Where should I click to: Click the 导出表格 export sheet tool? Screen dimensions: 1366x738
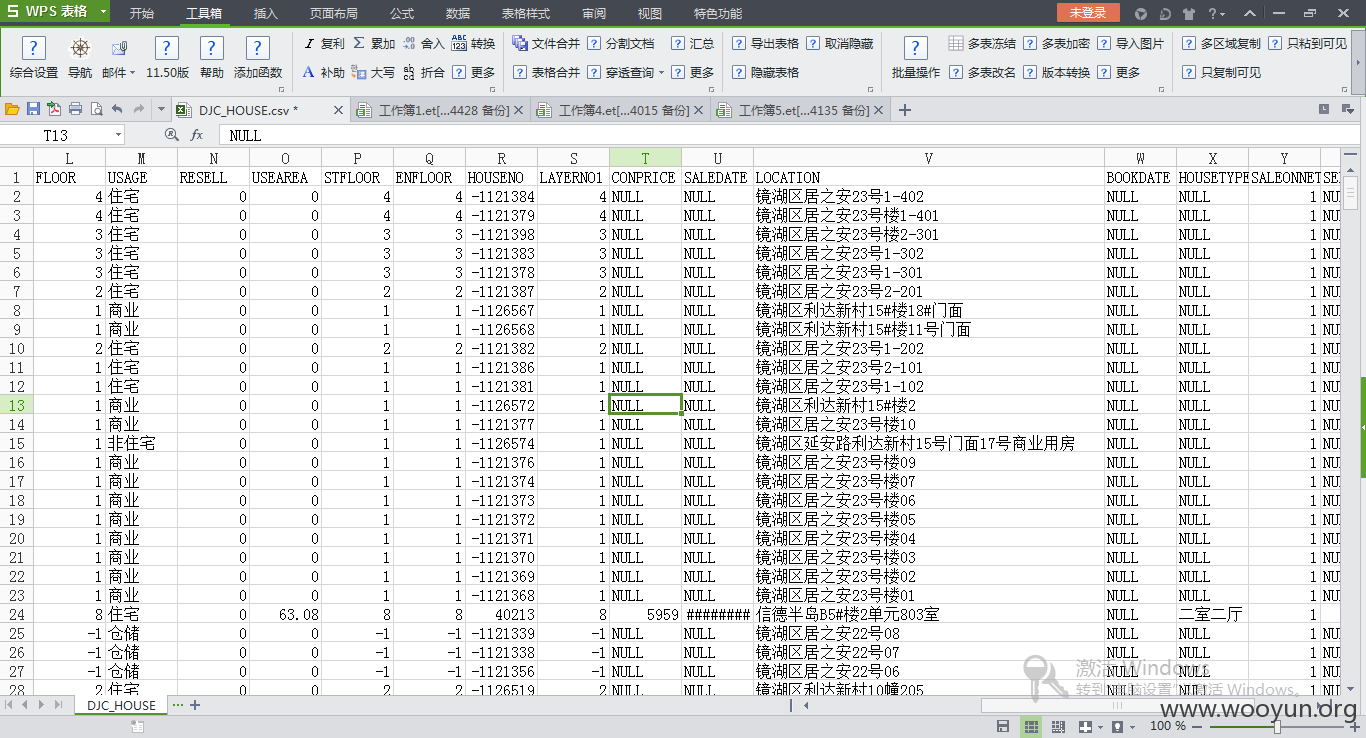[766, 44]
